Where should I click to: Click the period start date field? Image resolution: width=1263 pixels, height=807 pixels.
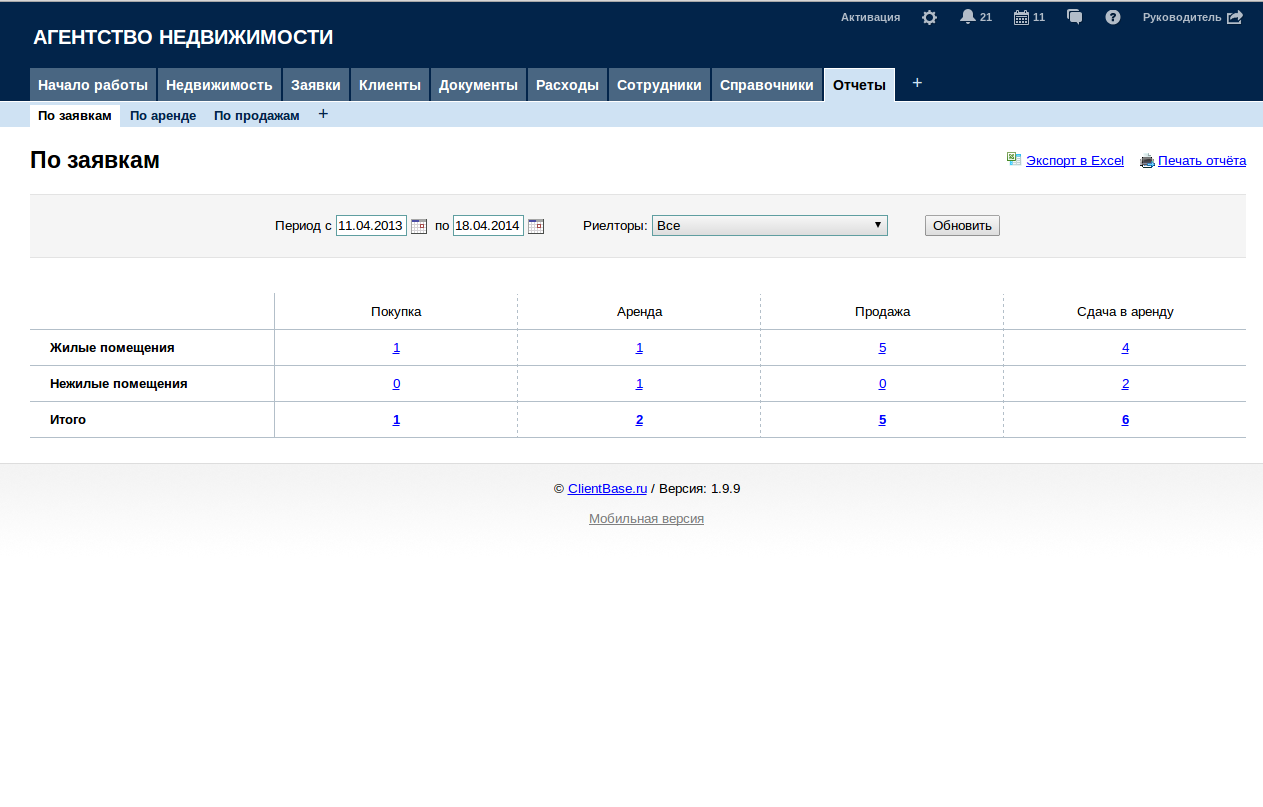(371, 226)
